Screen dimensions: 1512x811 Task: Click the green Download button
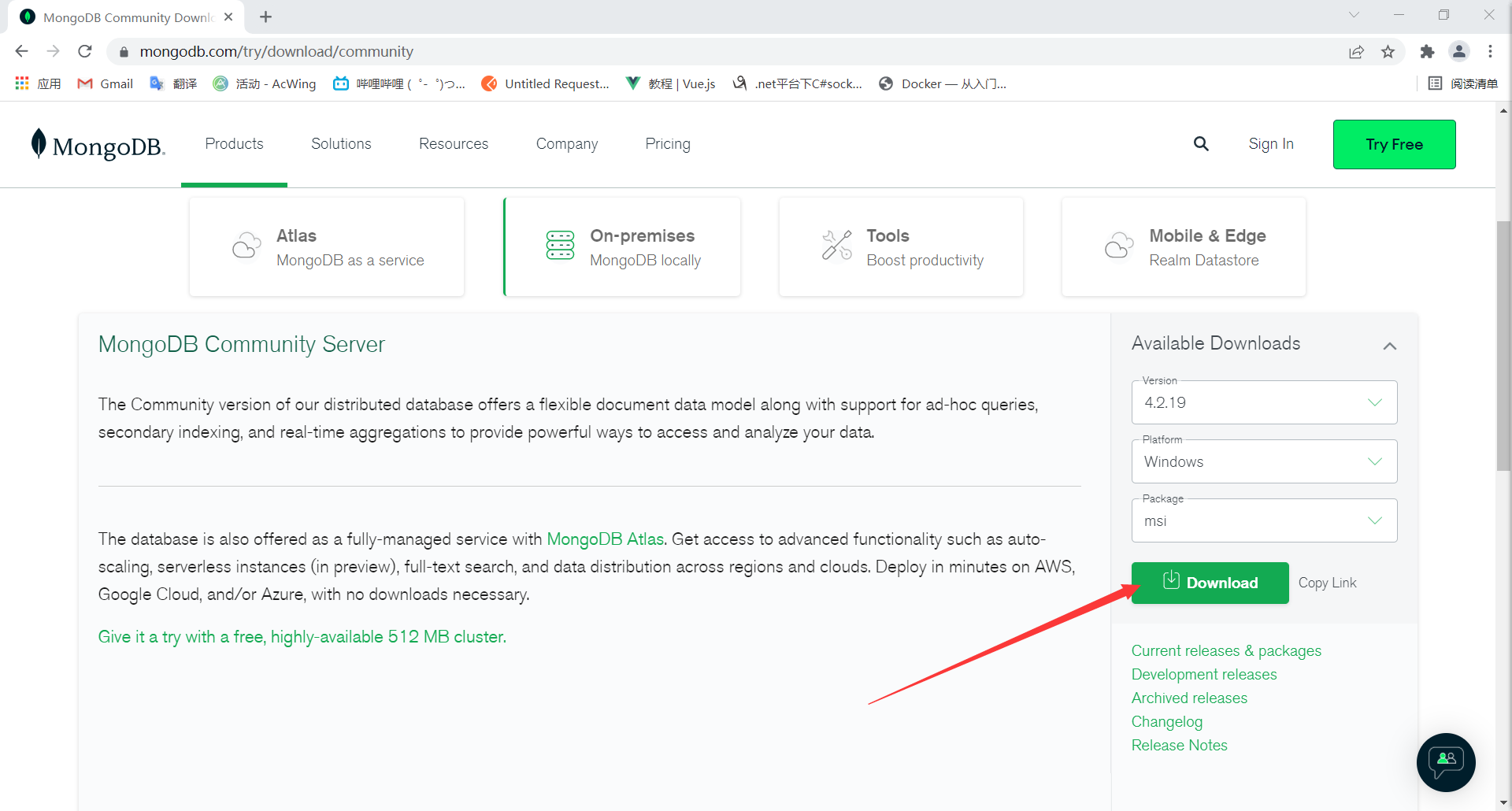pyautogui.click(x=1210, y=583)
